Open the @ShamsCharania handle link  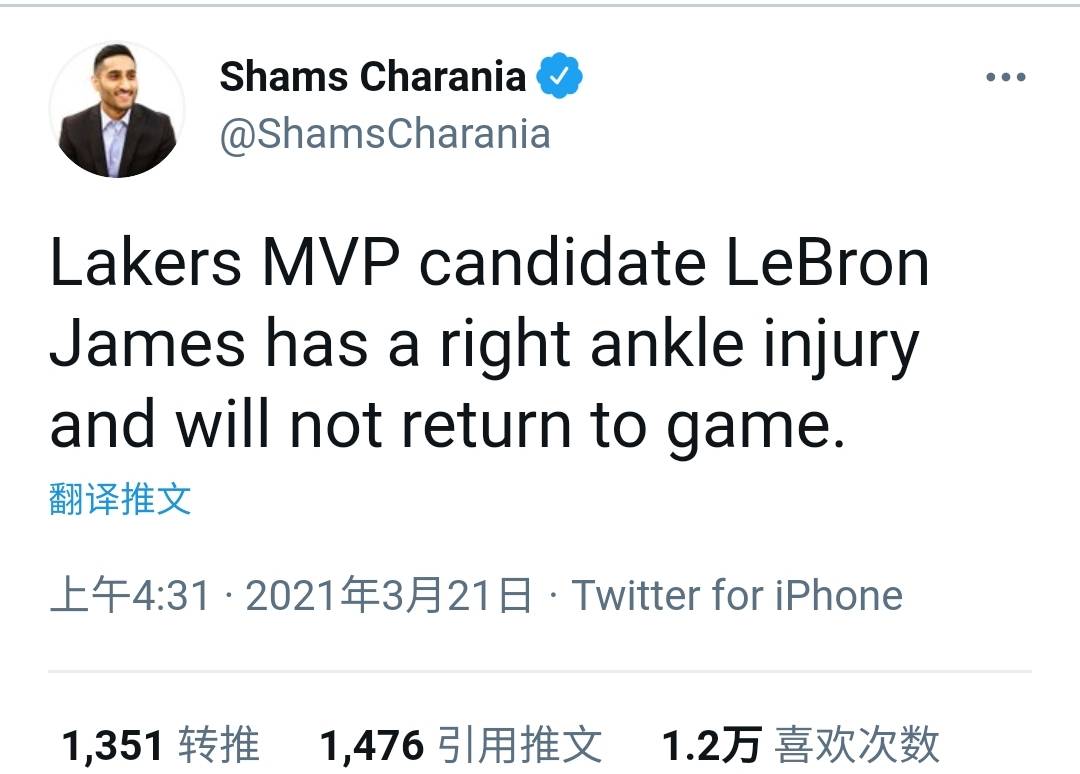coord(385,134)
